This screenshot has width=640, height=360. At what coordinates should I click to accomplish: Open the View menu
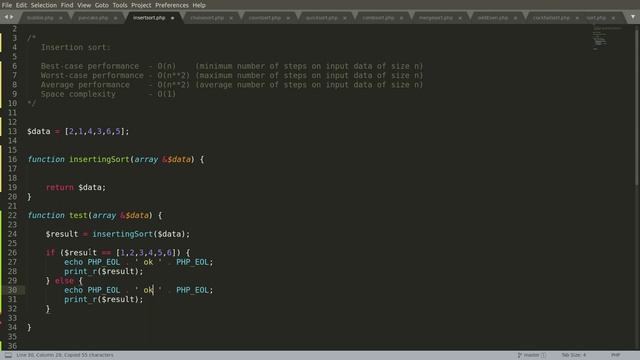pos(84,5)
